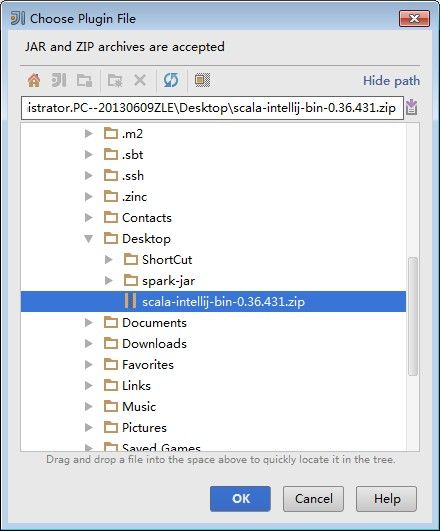The height and width of the screenshot is (531, 440).
Task: Open the recent path history icon
Action: click(x=412, y=108)
